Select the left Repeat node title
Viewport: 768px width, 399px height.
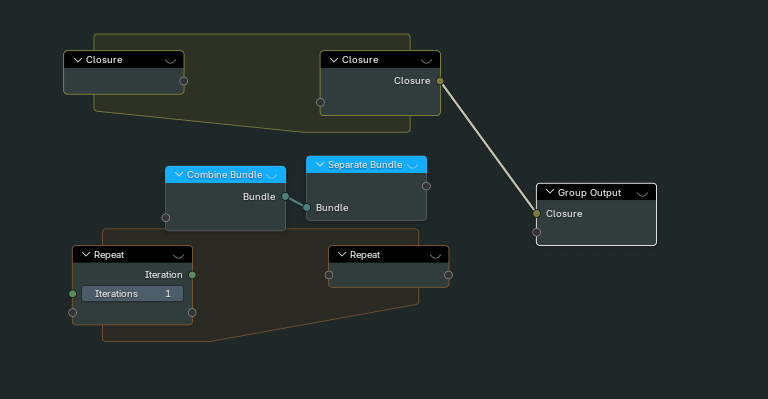[109, 255]
